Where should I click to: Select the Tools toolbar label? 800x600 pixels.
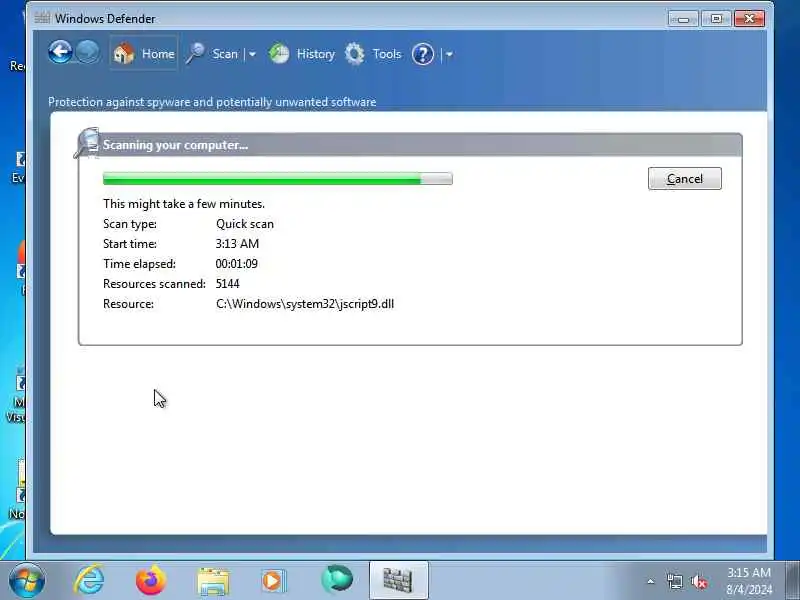pos(387,54)
